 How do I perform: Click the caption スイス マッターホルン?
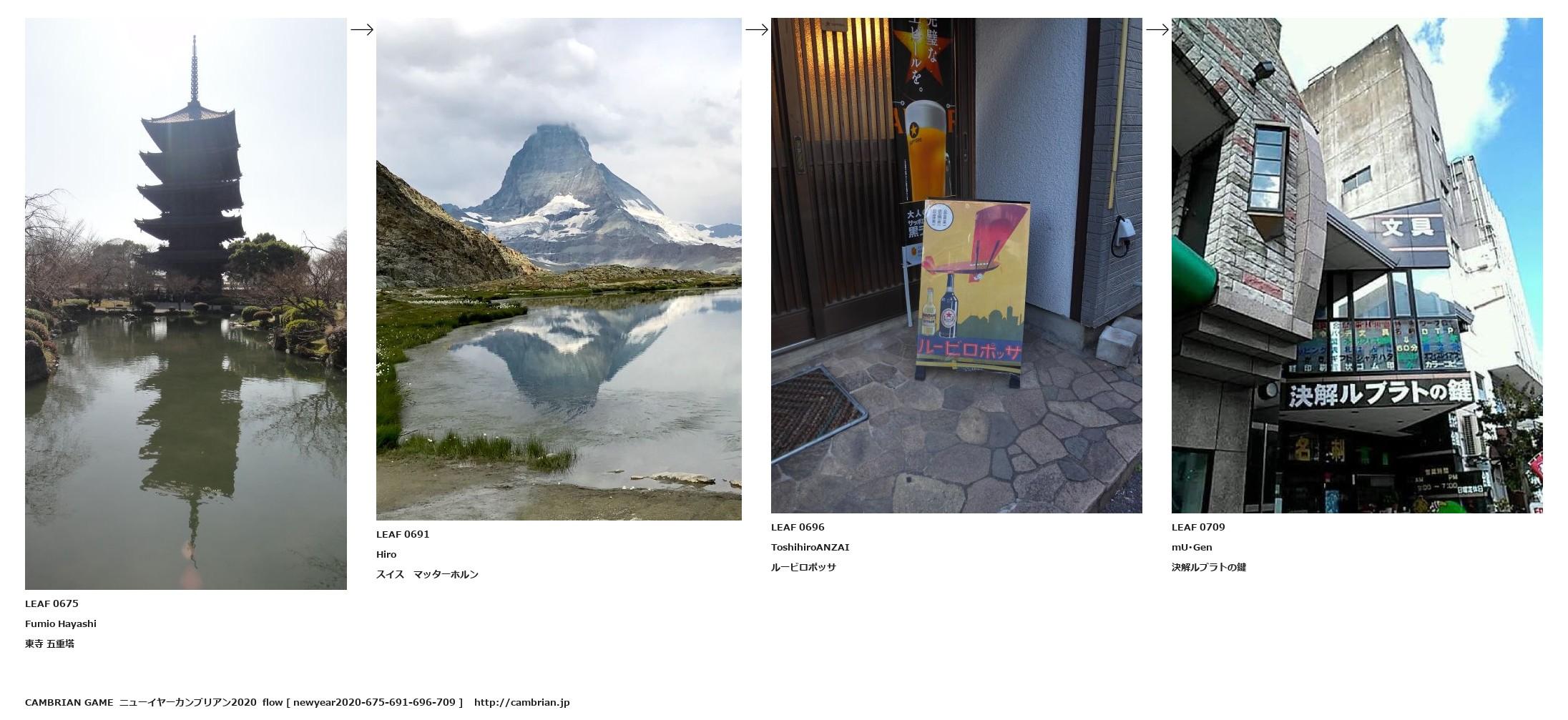428,574
